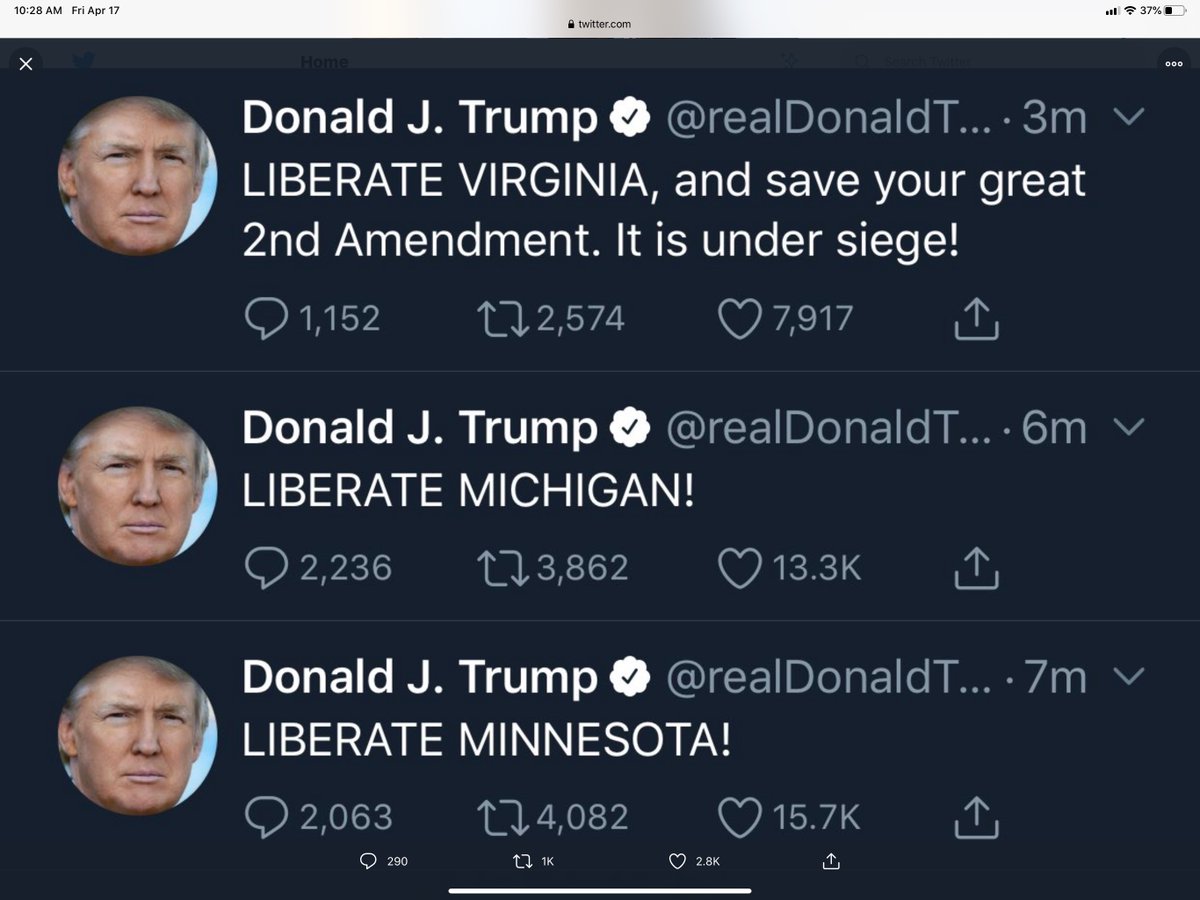Close the image viewer with X
Screen dimensions: 1200x900
(x=26, y=64)
